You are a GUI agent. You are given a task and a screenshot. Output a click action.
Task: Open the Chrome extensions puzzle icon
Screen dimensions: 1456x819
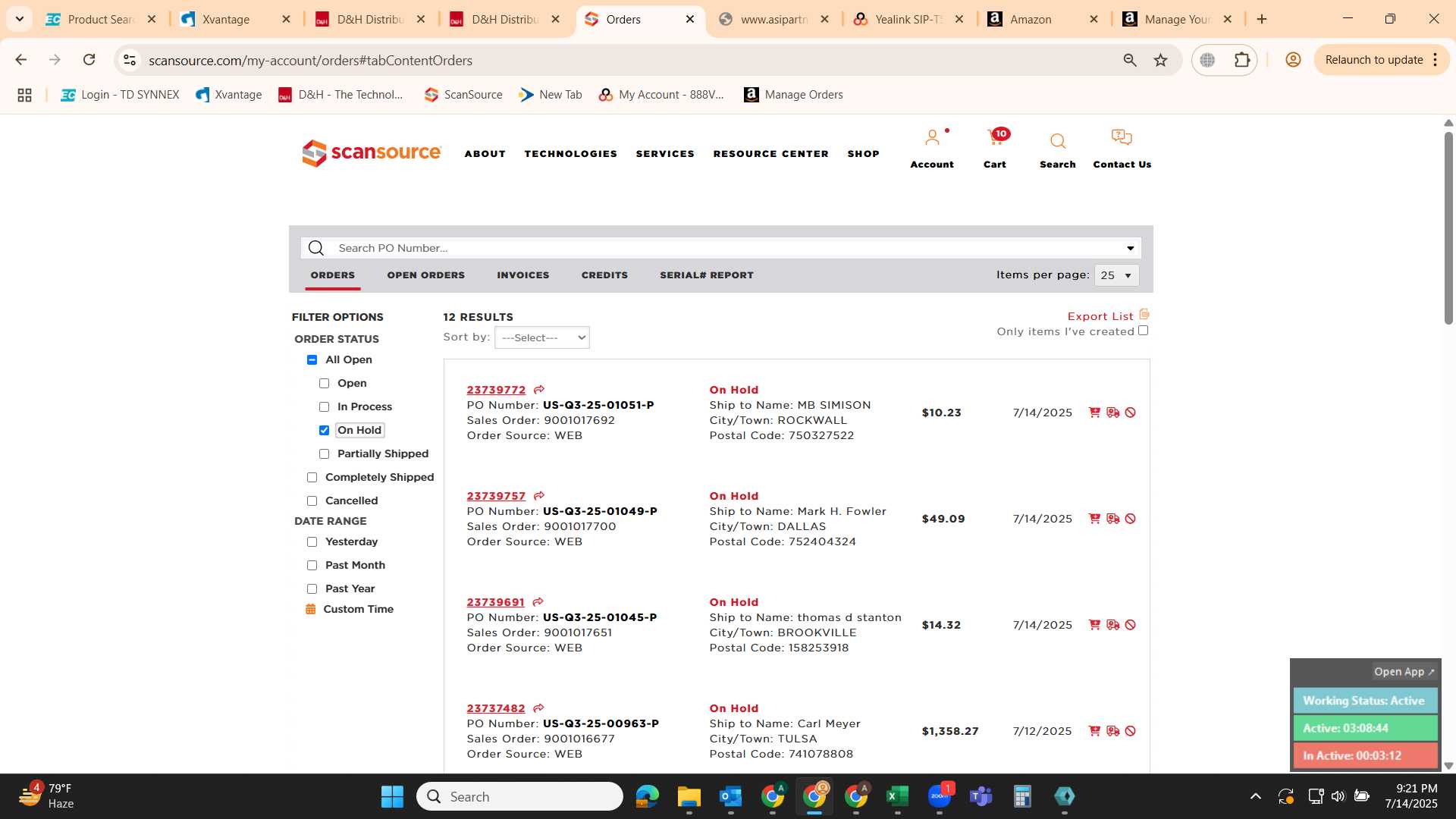pos(1242,60)
